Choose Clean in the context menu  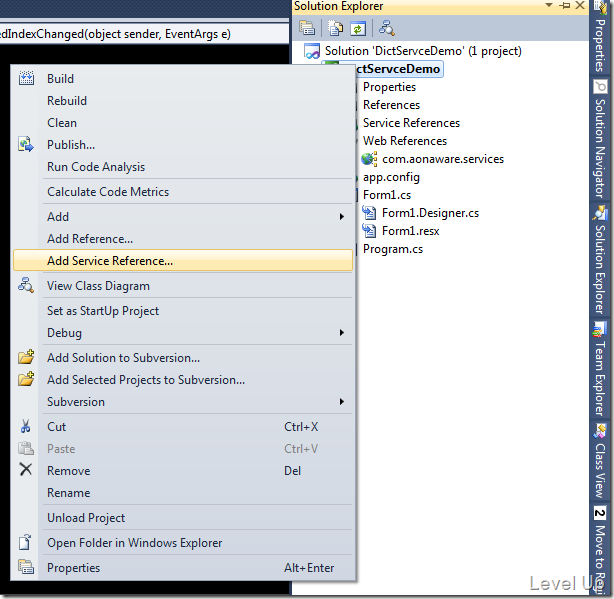click(183, 123)
